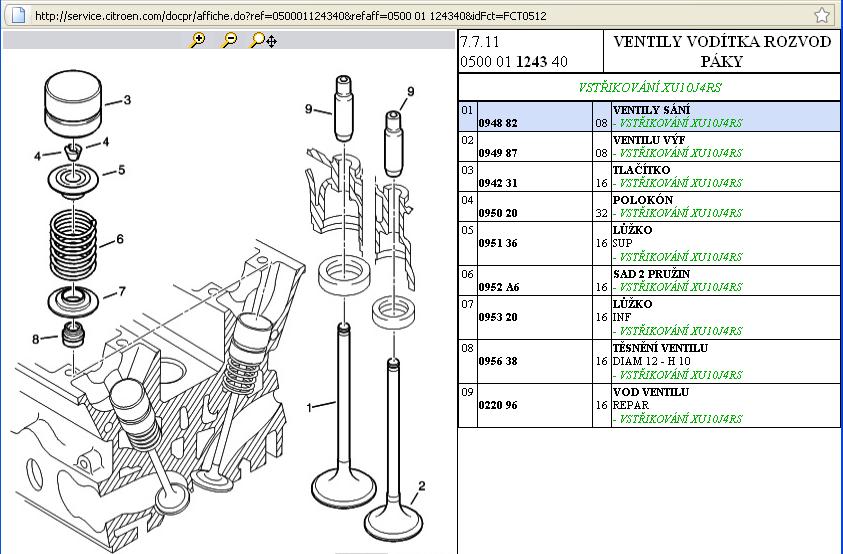Click callout number 1 by intake valve
843x554 pixels.
click(309, 407)
